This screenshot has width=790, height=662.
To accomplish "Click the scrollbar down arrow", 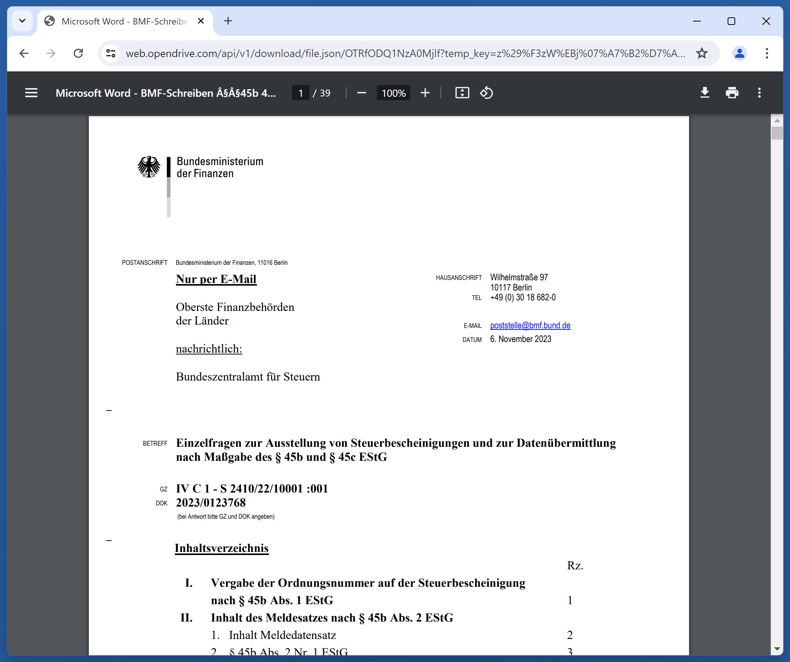I will tap(776, 649).
